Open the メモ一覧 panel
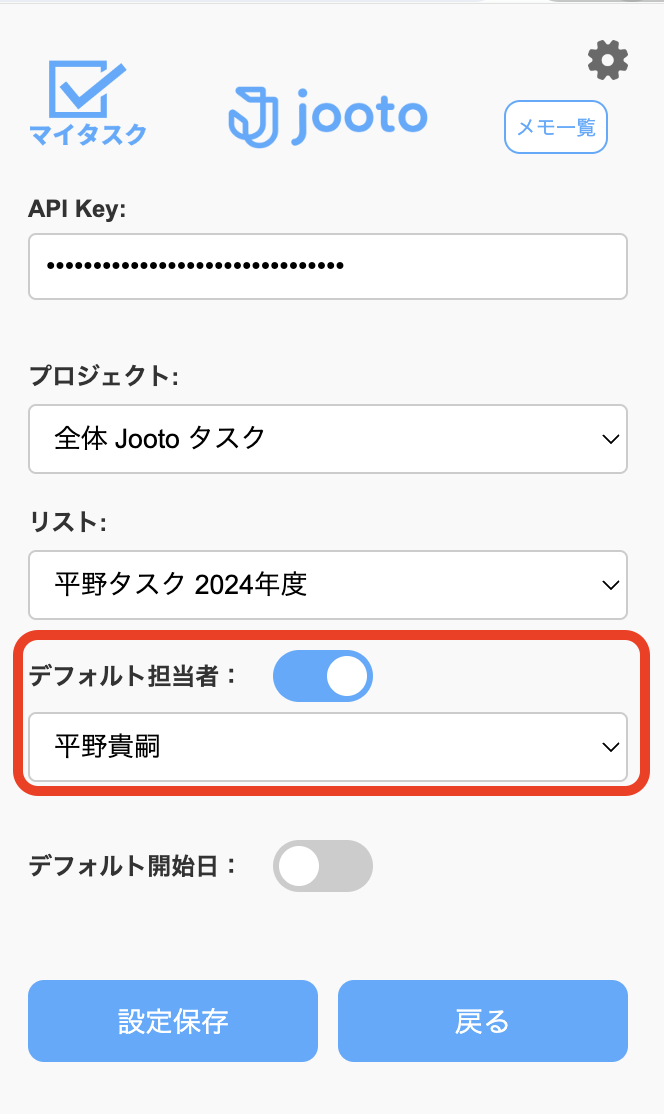The image size is (664, 1114). 555,127
